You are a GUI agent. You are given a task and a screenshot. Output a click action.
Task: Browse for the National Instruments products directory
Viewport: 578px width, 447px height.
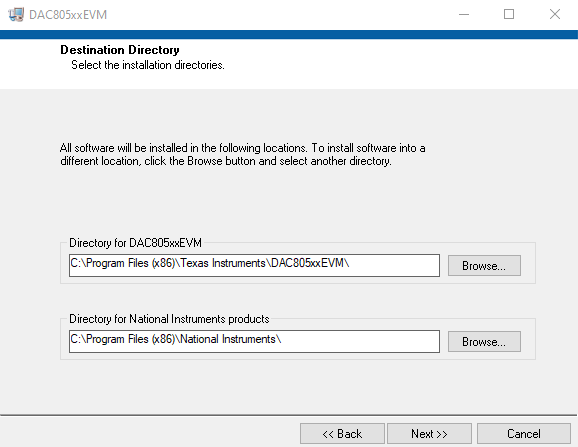[484, 341]
